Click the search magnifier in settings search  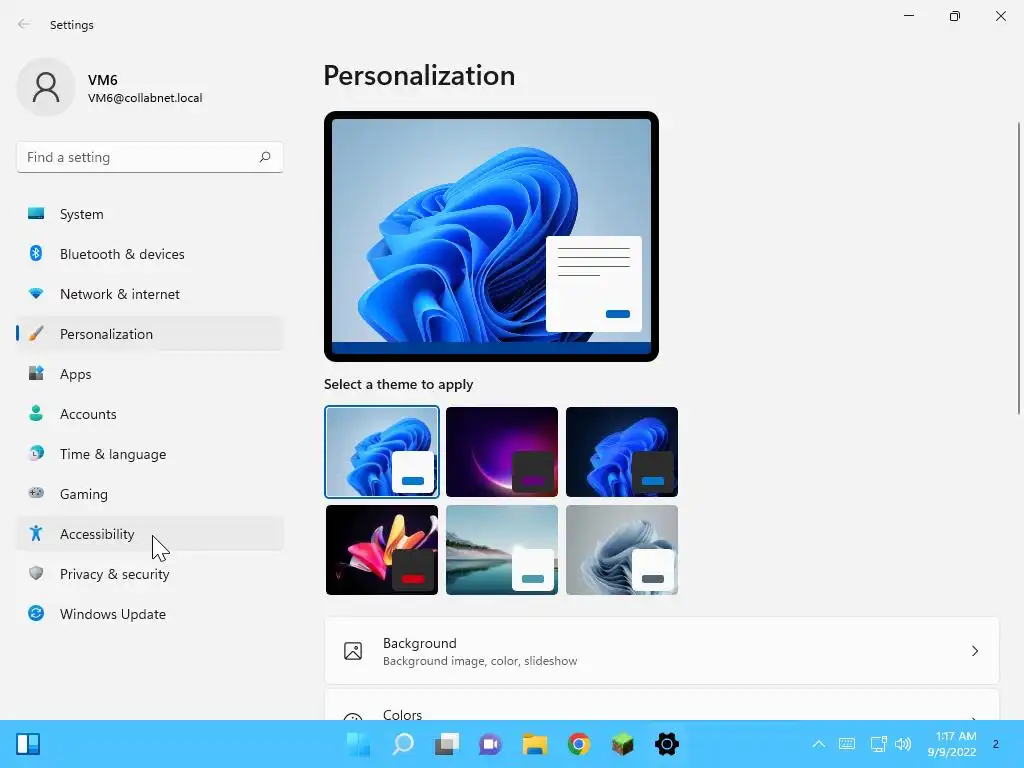coord(264,157)
